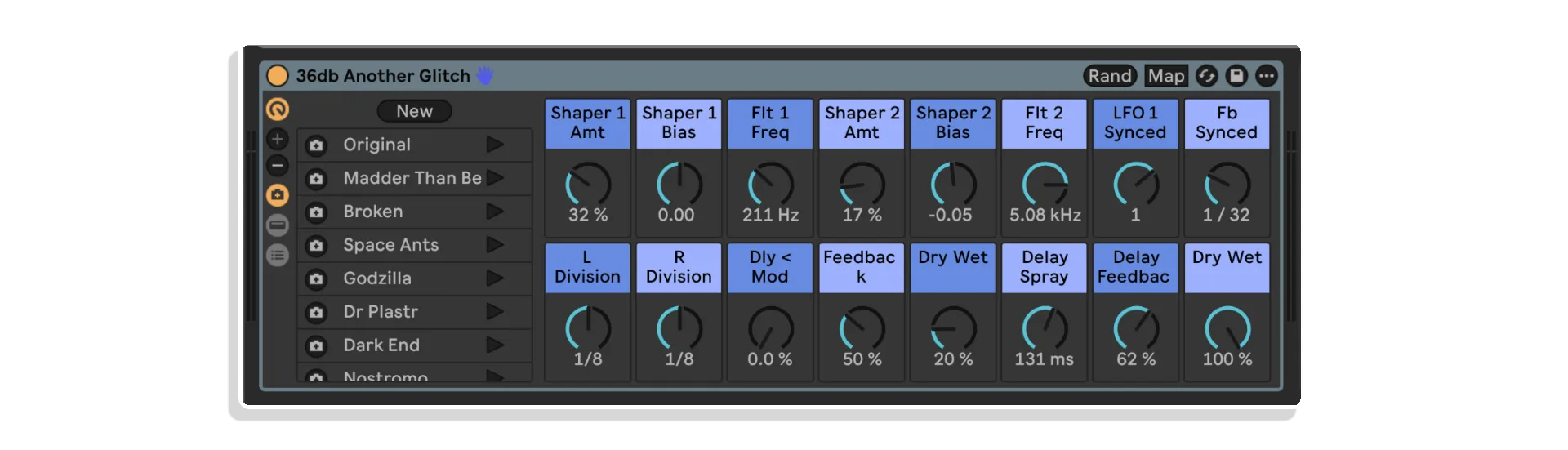Select the Space Ants variation name
The height and width of the screenshot is (450, 1568).
tap(391, 245)
